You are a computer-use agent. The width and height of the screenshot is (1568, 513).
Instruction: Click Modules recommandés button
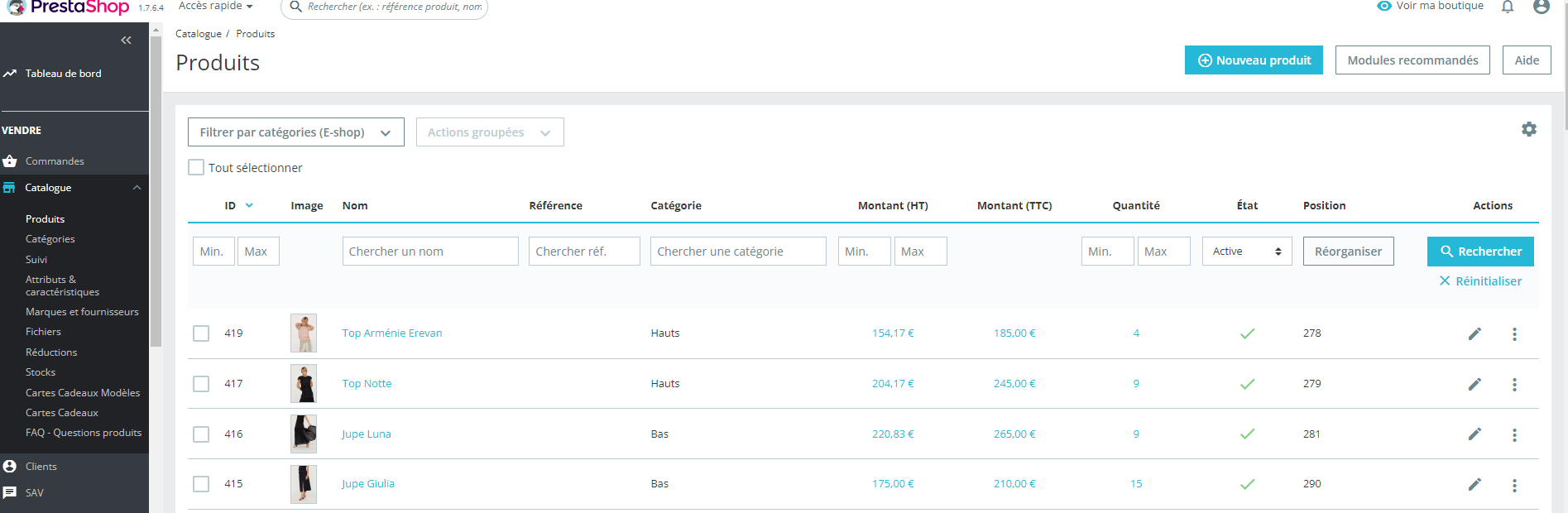coord(1412,60)
